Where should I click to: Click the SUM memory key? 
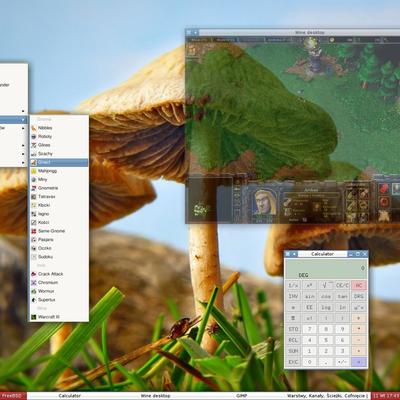pos(293,351)
